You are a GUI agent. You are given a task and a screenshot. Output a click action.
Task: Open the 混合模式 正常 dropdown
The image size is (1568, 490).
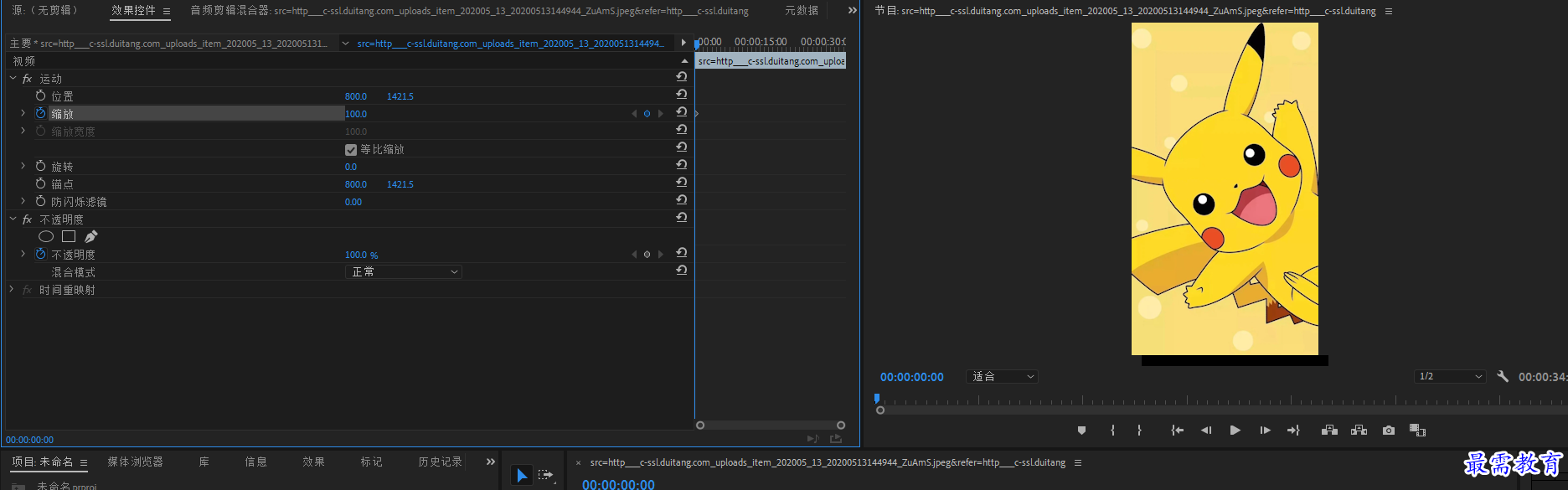[x=403, y=271]
